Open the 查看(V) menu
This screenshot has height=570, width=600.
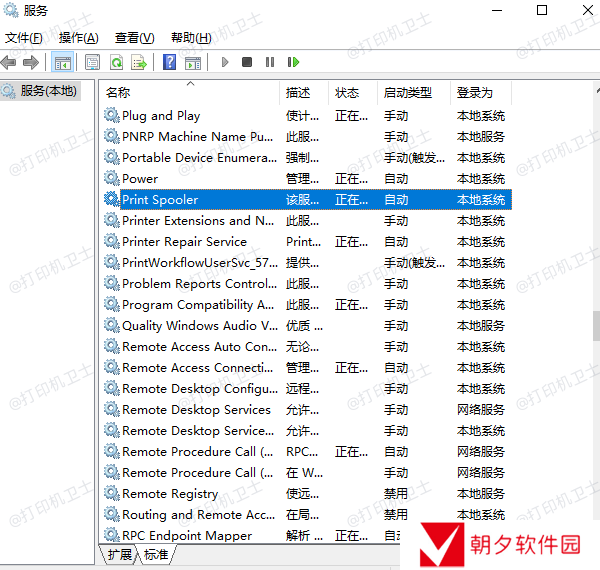point(135,38)
